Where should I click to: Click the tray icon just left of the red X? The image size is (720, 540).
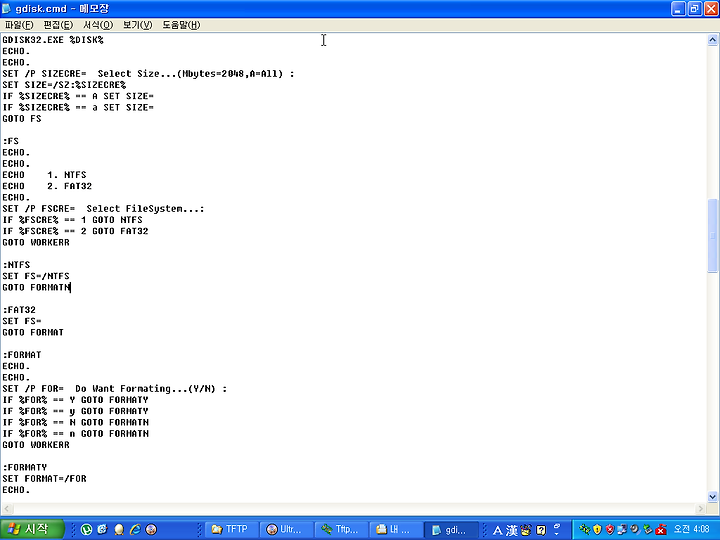tap(648, 529)
